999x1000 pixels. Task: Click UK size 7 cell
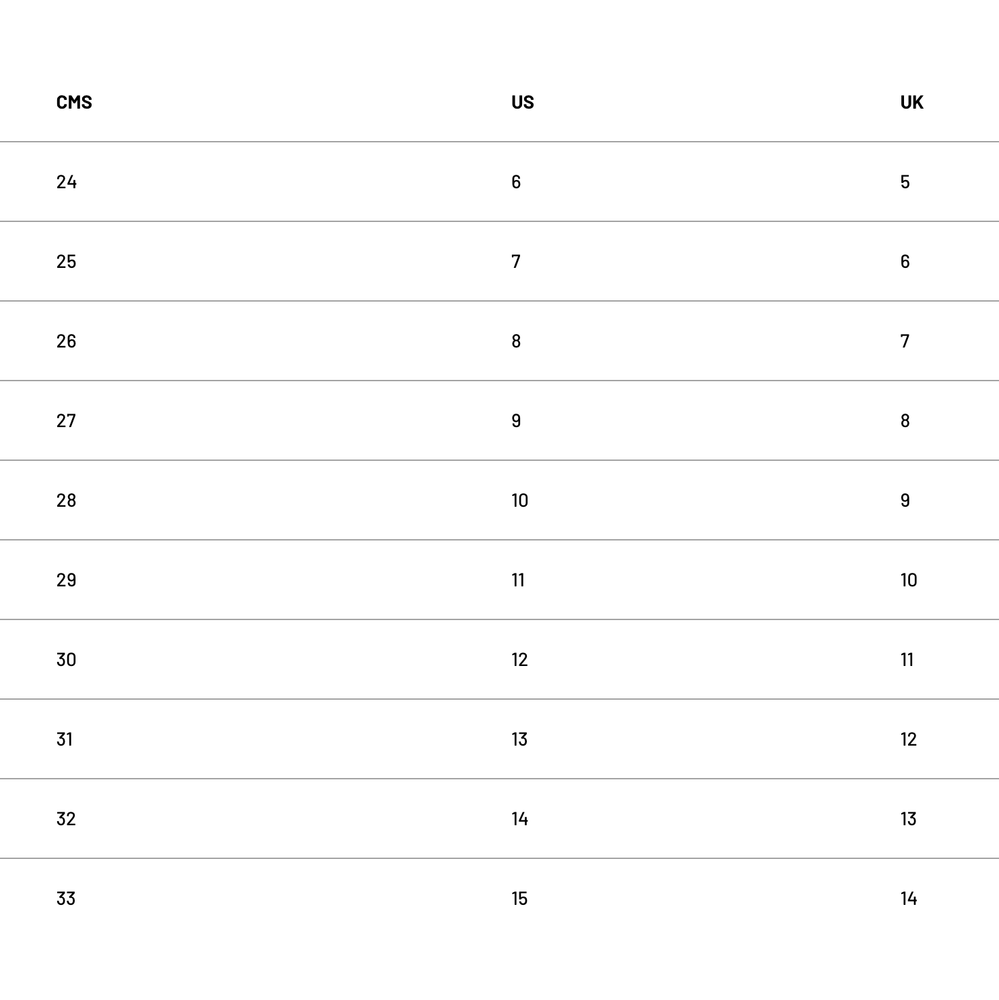pyautogui.click(x=905, y=341)
